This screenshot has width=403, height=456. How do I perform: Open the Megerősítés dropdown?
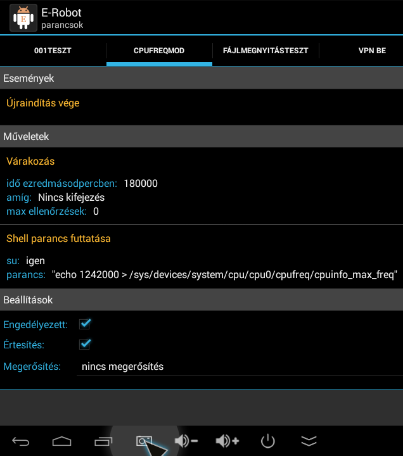pos(240,367)
